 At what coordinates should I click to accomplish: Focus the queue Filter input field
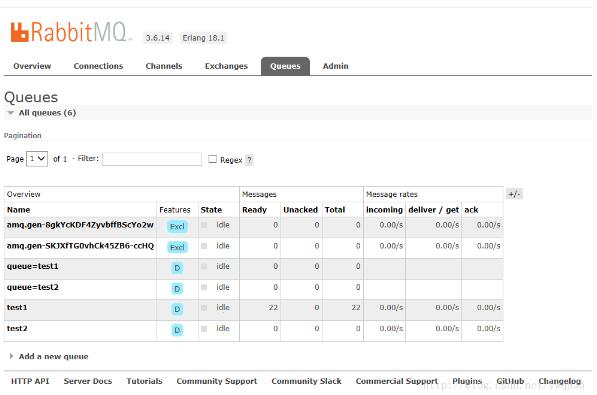[x=152, y=159]
